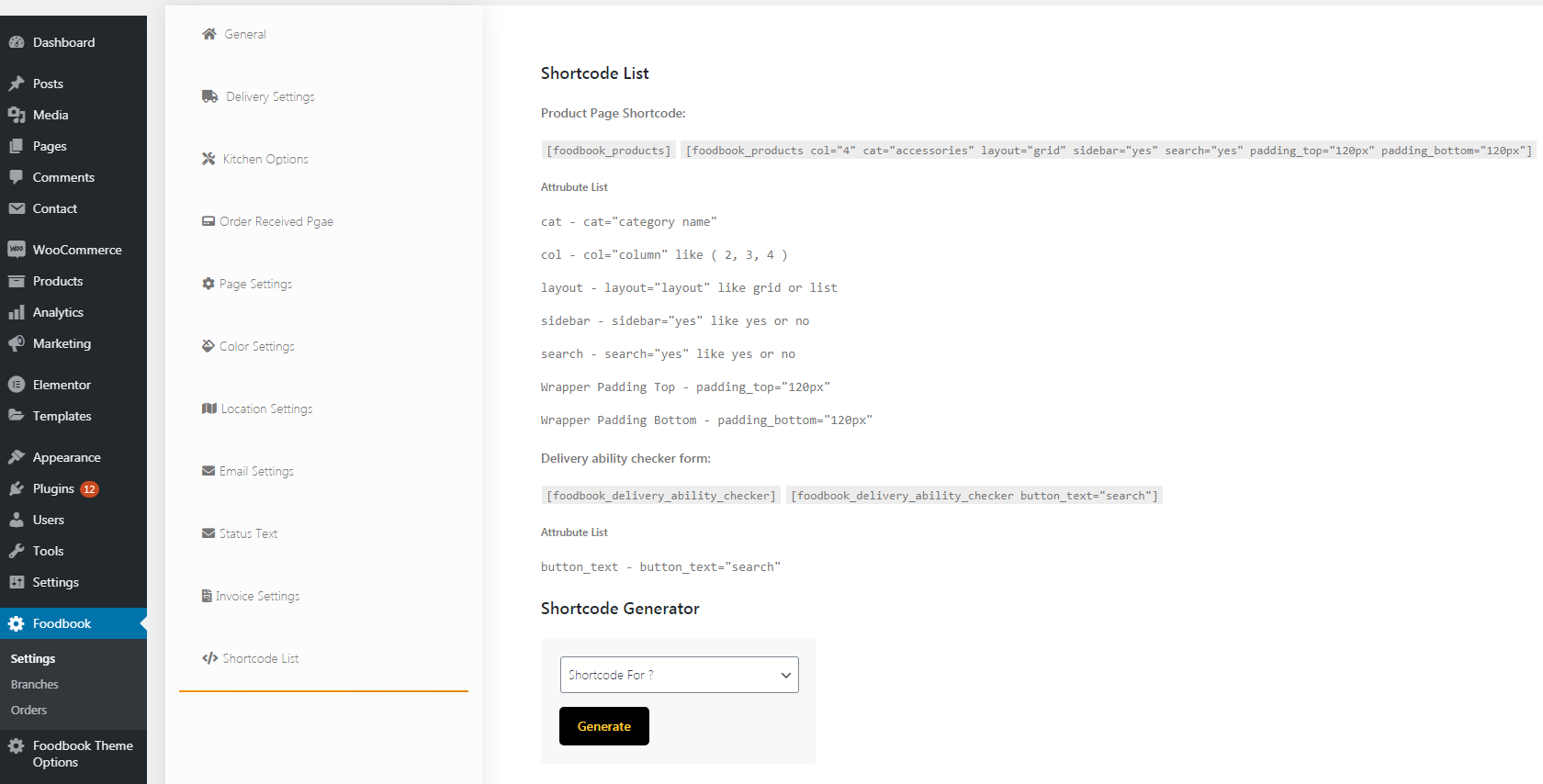1543x784 pixels.
Task: Click the Kitchen Options utensils icon
Action: [208, 159]
